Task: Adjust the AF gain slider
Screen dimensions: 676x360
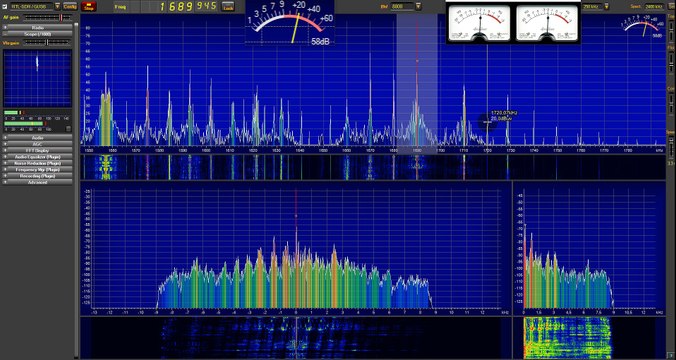Action: tap(47, 17)
